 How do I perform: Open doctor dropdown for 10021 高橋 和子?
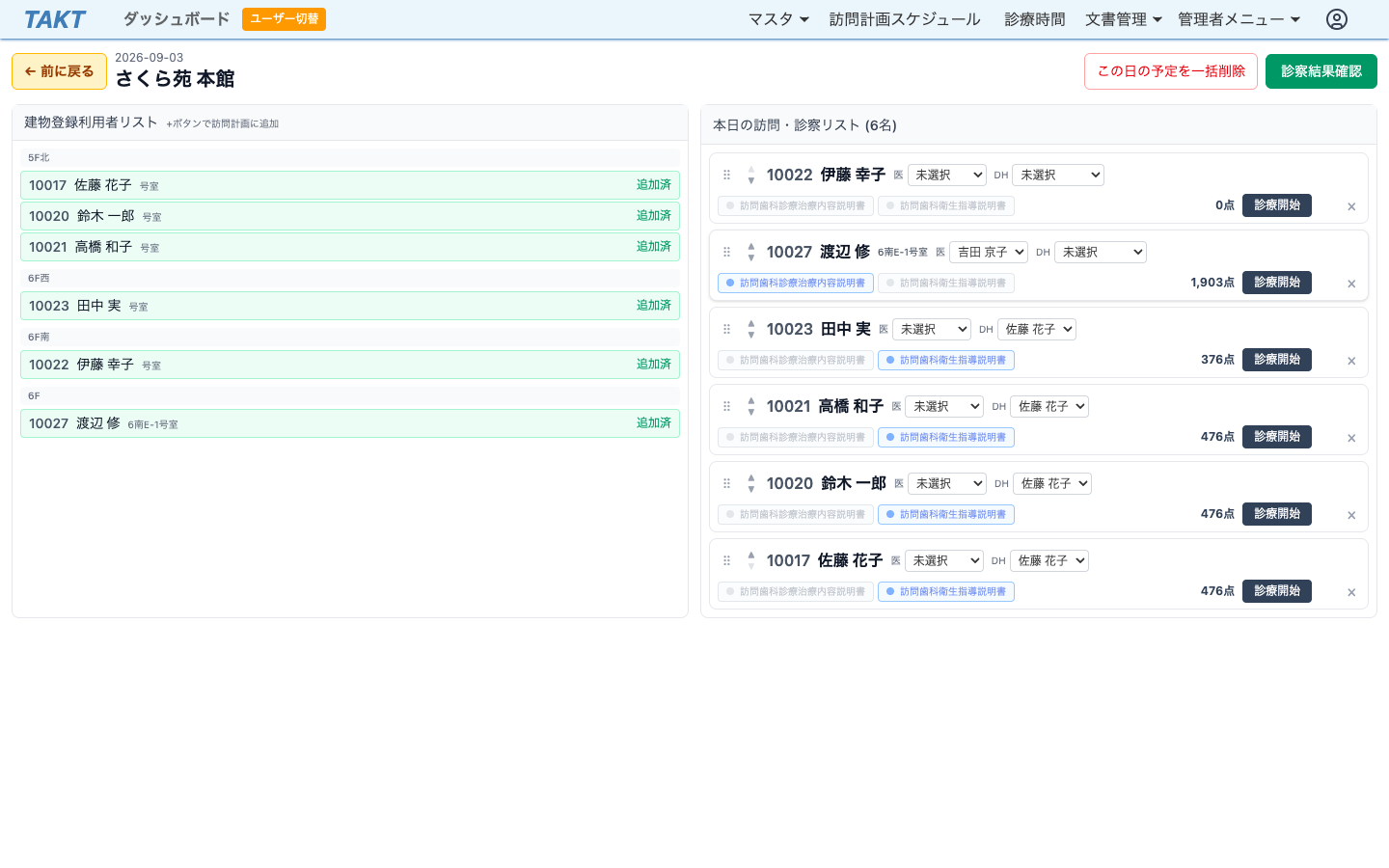click(x=943, y=406)
